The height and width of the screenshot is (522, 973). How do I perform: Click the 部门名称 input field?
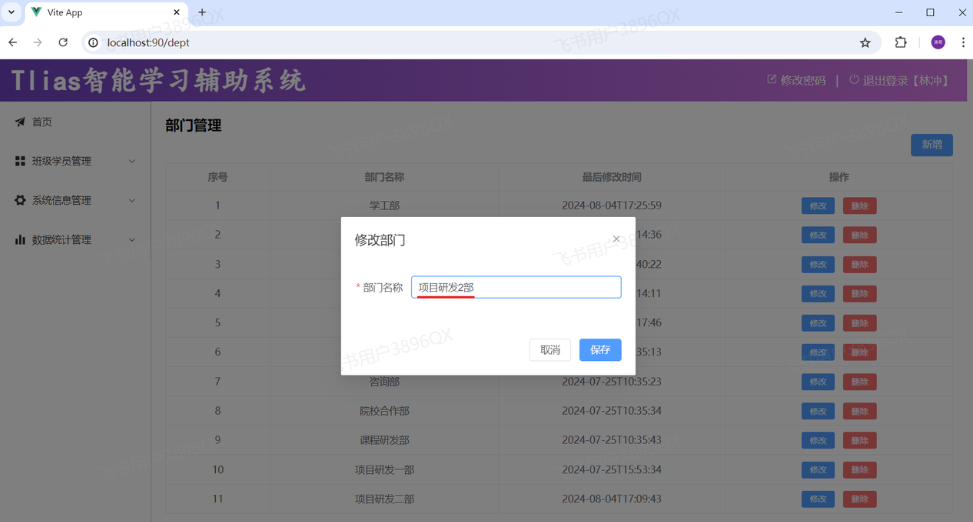tap(516, 287)
